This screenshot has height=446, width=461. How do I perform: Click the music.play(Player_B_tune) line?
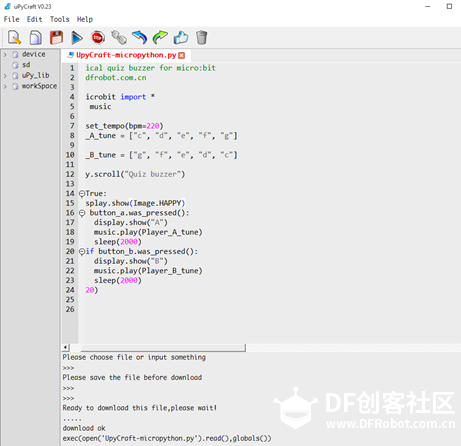[x=148, y=271]
